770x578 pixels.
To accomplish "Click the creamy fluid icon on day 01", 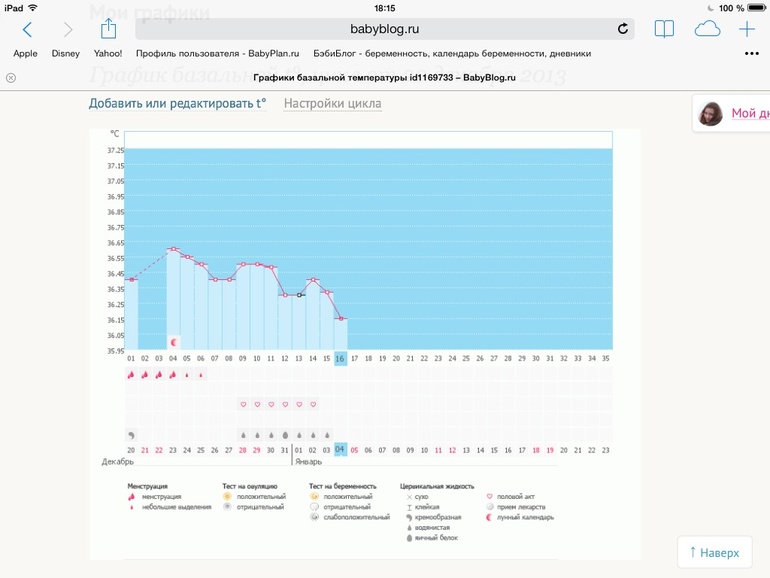I will tap(131, 435).
